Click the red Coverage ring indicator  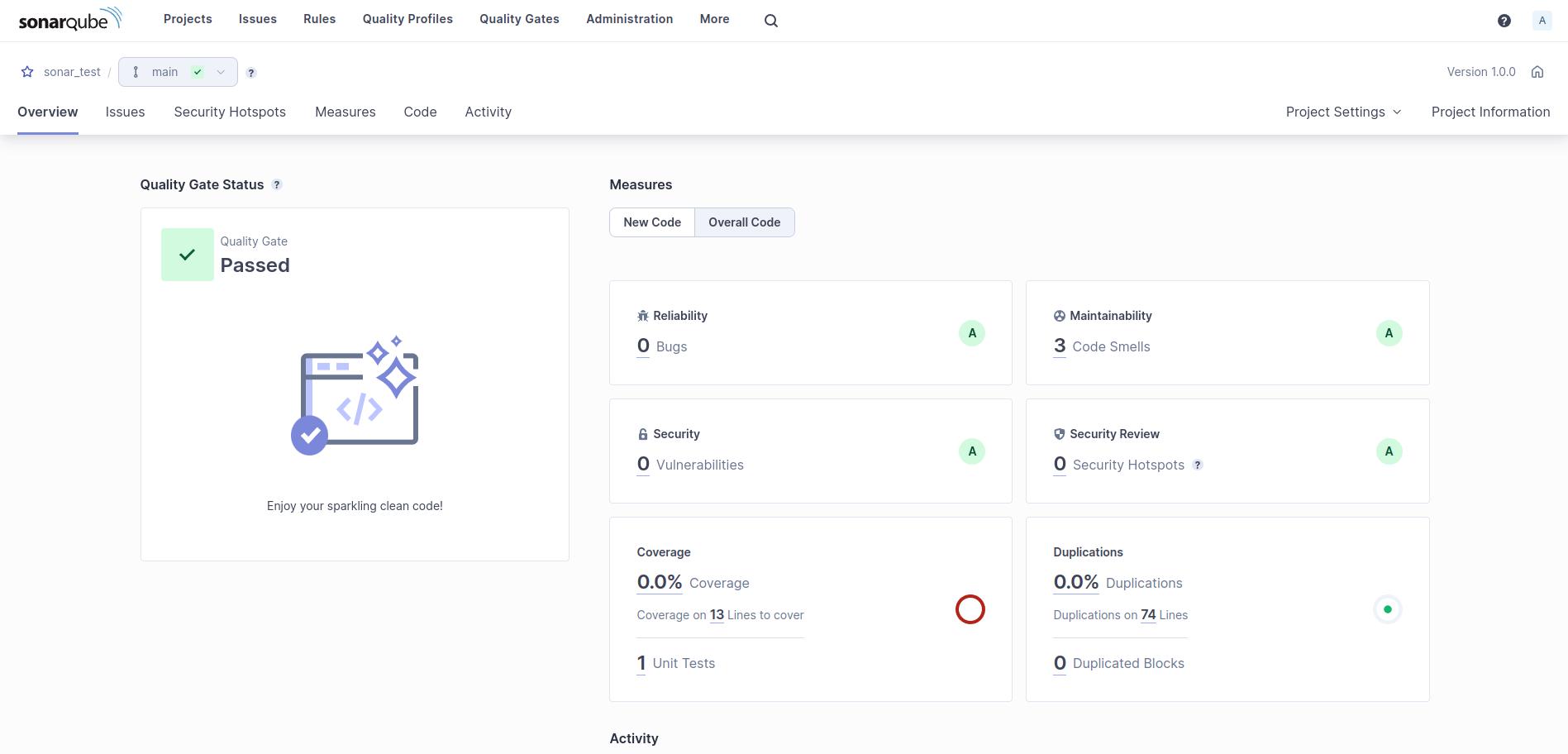[x=970, y=609]
